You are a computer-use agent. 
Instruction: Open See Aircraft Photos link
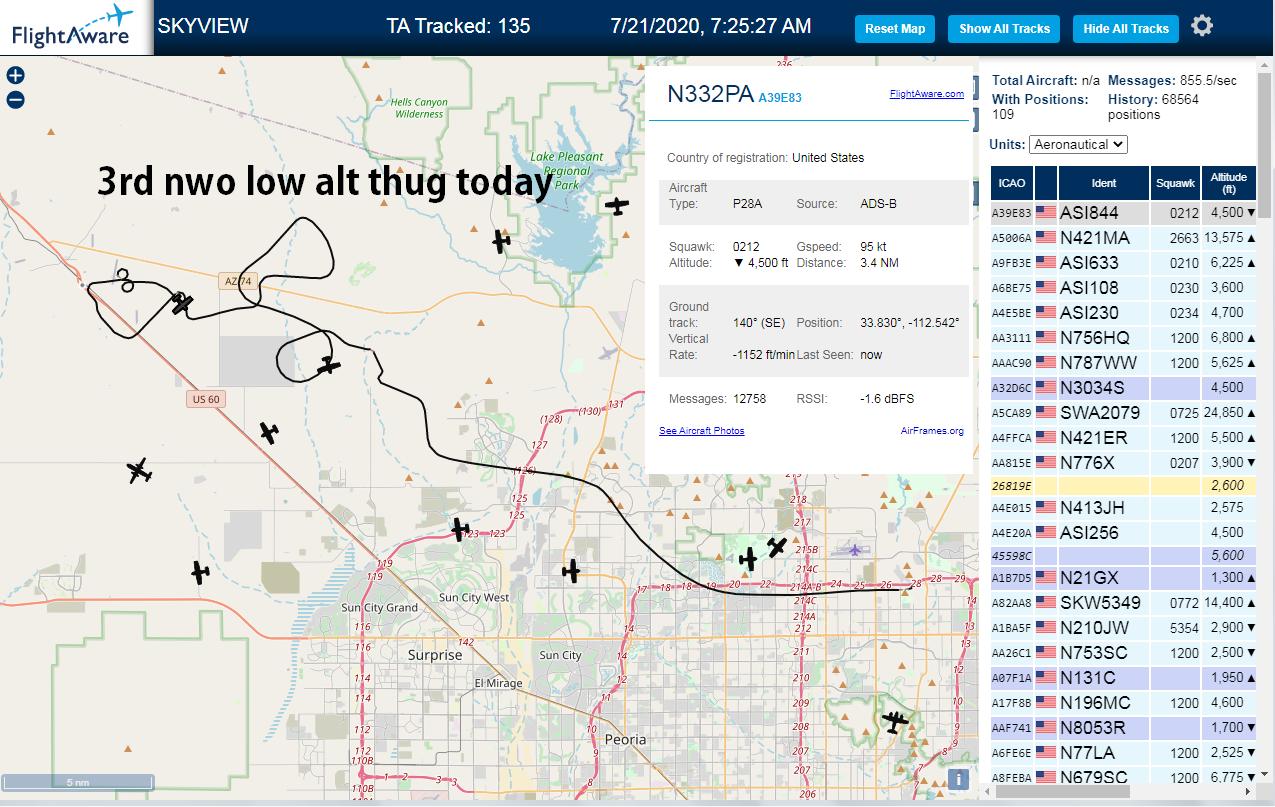coord(702,431)
